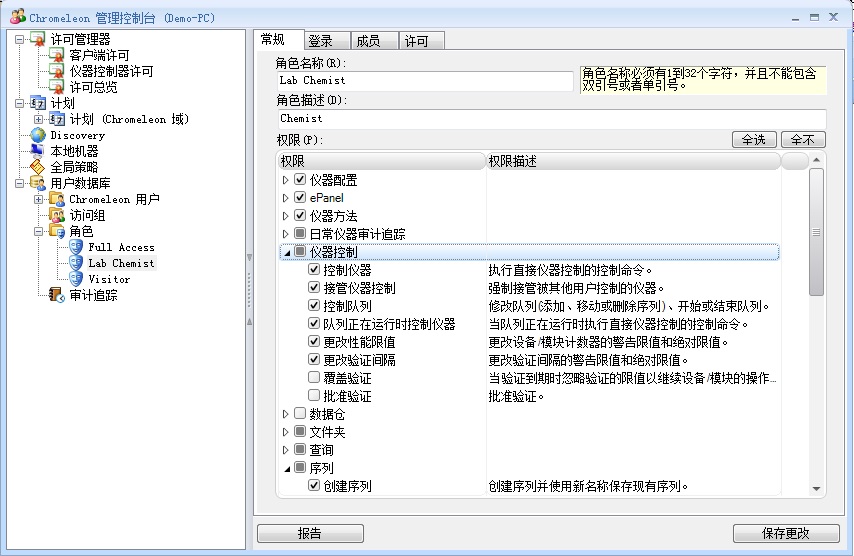
Task: Switch to the 登录 tab
Action: coord(327,41)
